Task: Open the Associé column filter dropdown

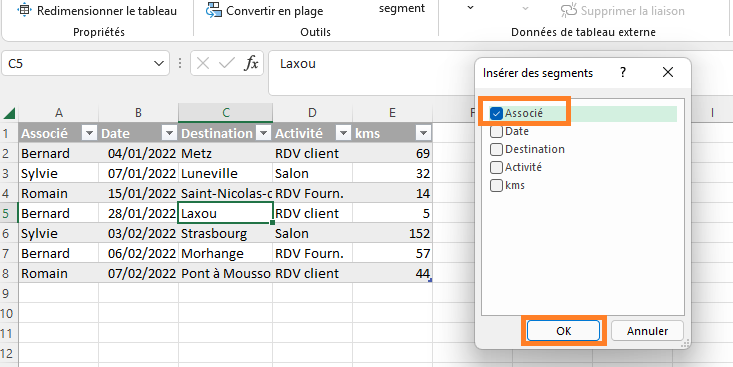Action: click(89, 134)
